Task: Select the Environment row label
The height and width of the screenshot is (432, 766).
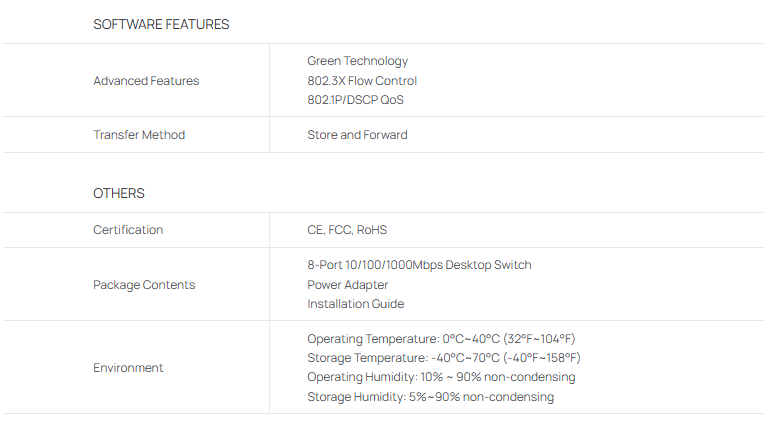Action: 128,368
